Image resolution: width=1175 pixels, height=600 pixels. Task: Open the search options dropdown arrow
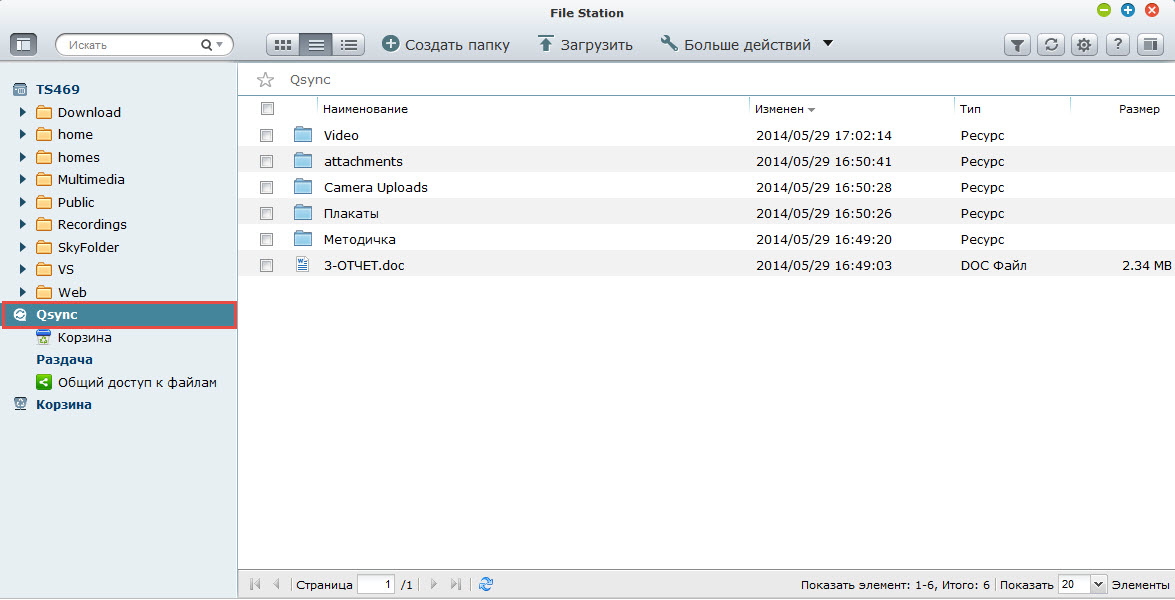click(x=220, y=45)
